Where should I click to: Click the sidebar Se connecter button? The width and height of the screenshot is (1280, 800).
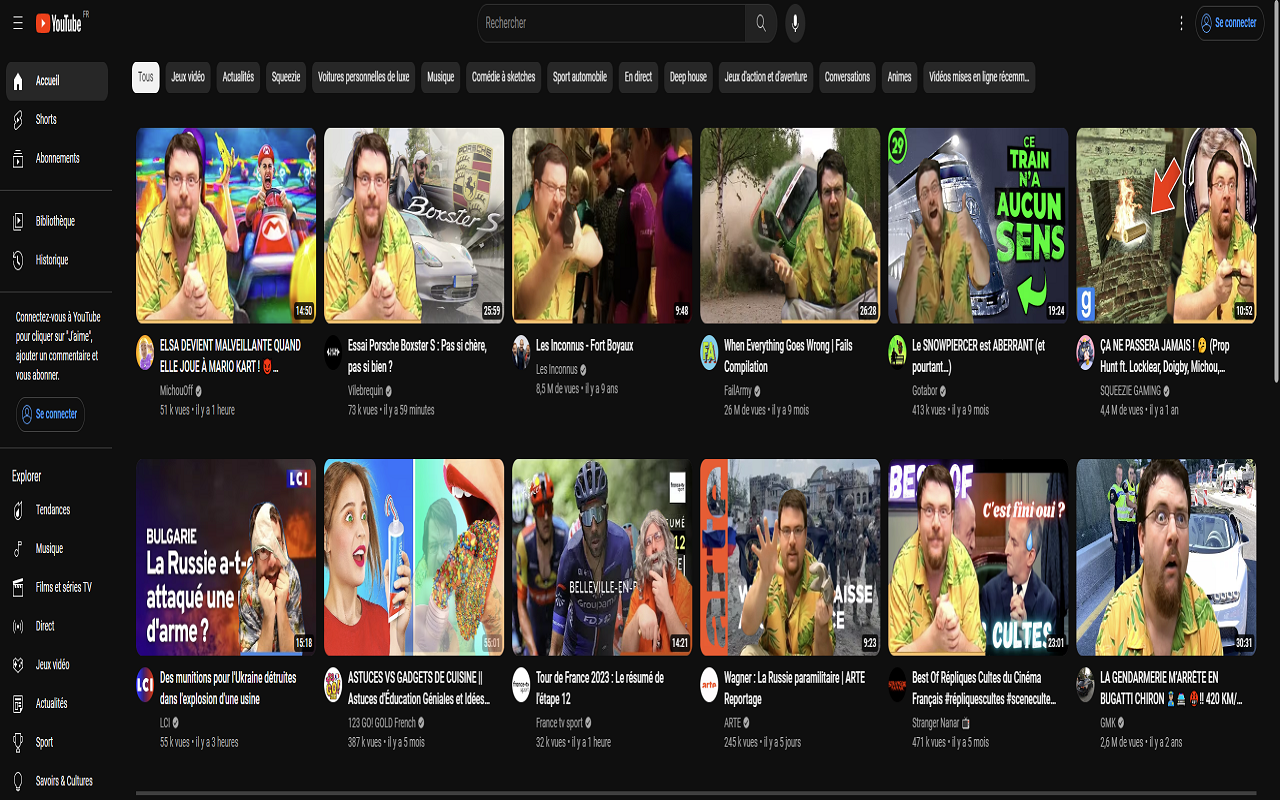(50, 414)
